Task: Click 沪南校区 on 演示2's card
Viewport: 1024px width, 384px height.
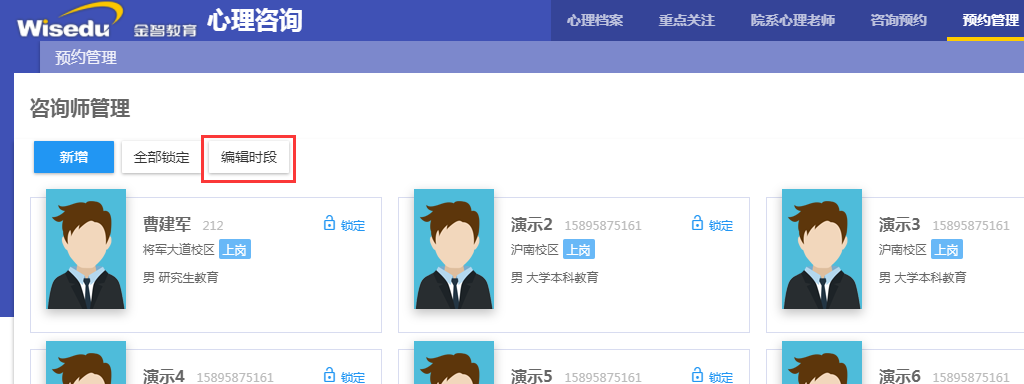Action: tap(534, 249)
